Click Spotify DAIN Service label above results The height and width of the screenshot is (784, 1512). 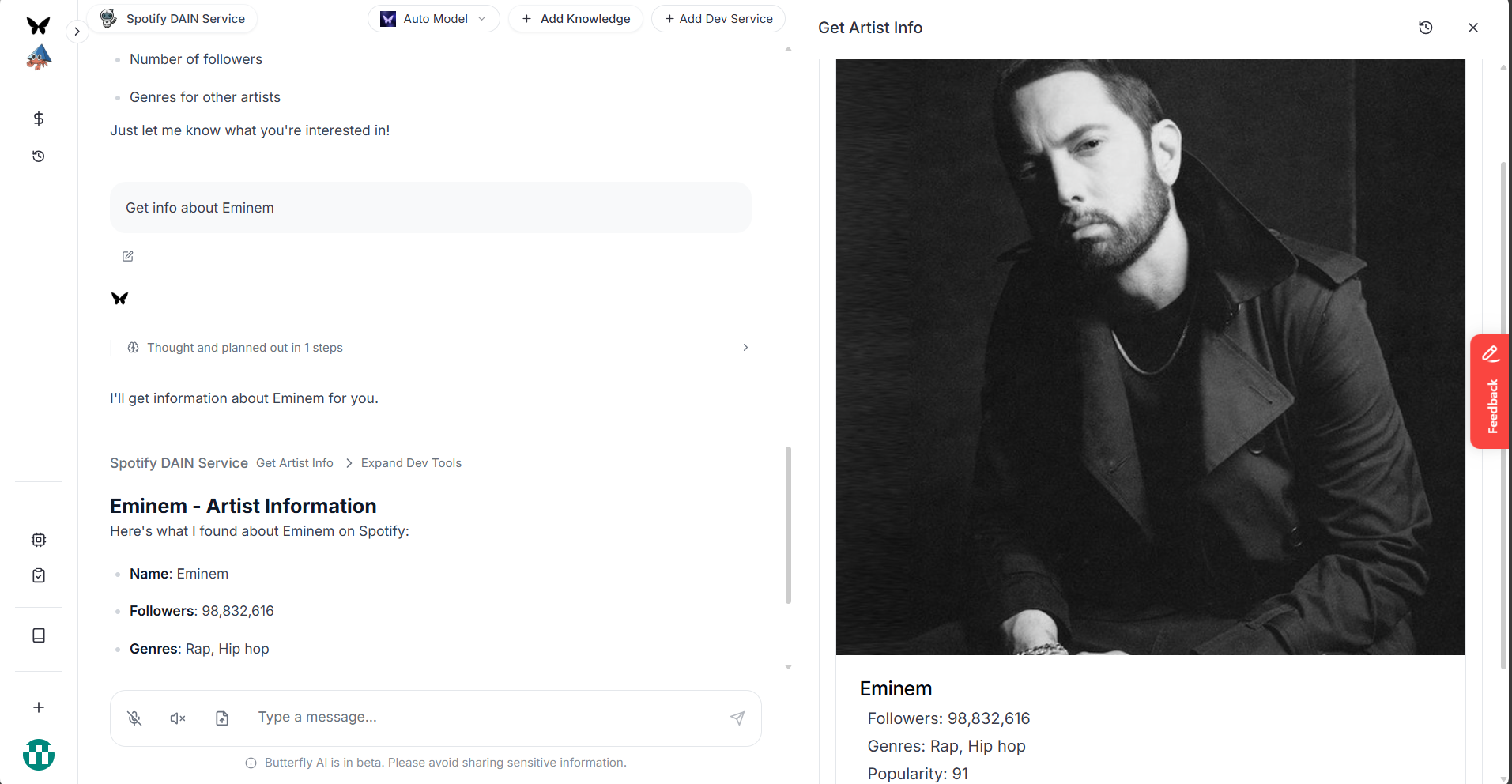[x=179, y=463]
